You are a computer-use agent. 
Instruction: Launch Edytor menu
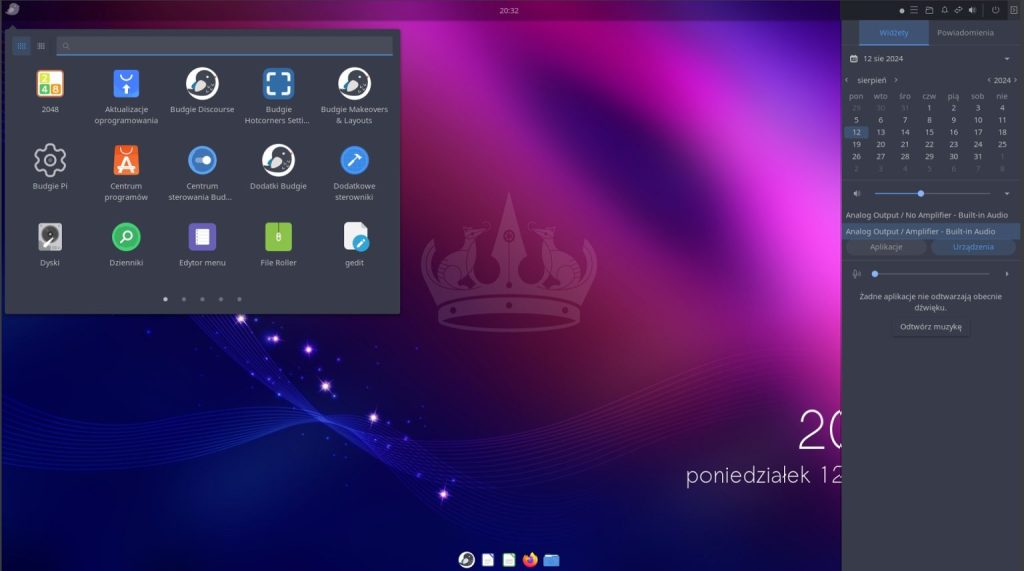click(202, 244)
